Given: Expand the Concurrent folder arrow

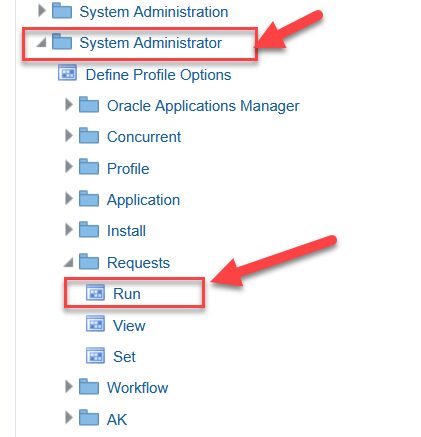Looking at the screenshot, I should pos(69,135).
